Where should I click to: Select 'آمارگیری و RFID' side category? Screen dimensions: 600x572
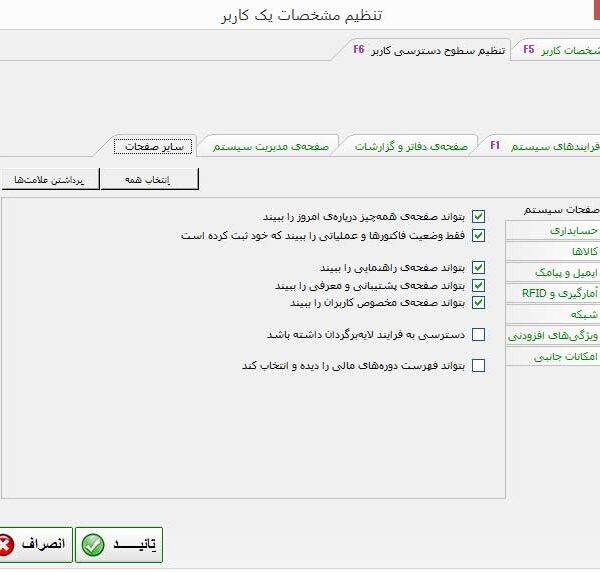[553, 293]
